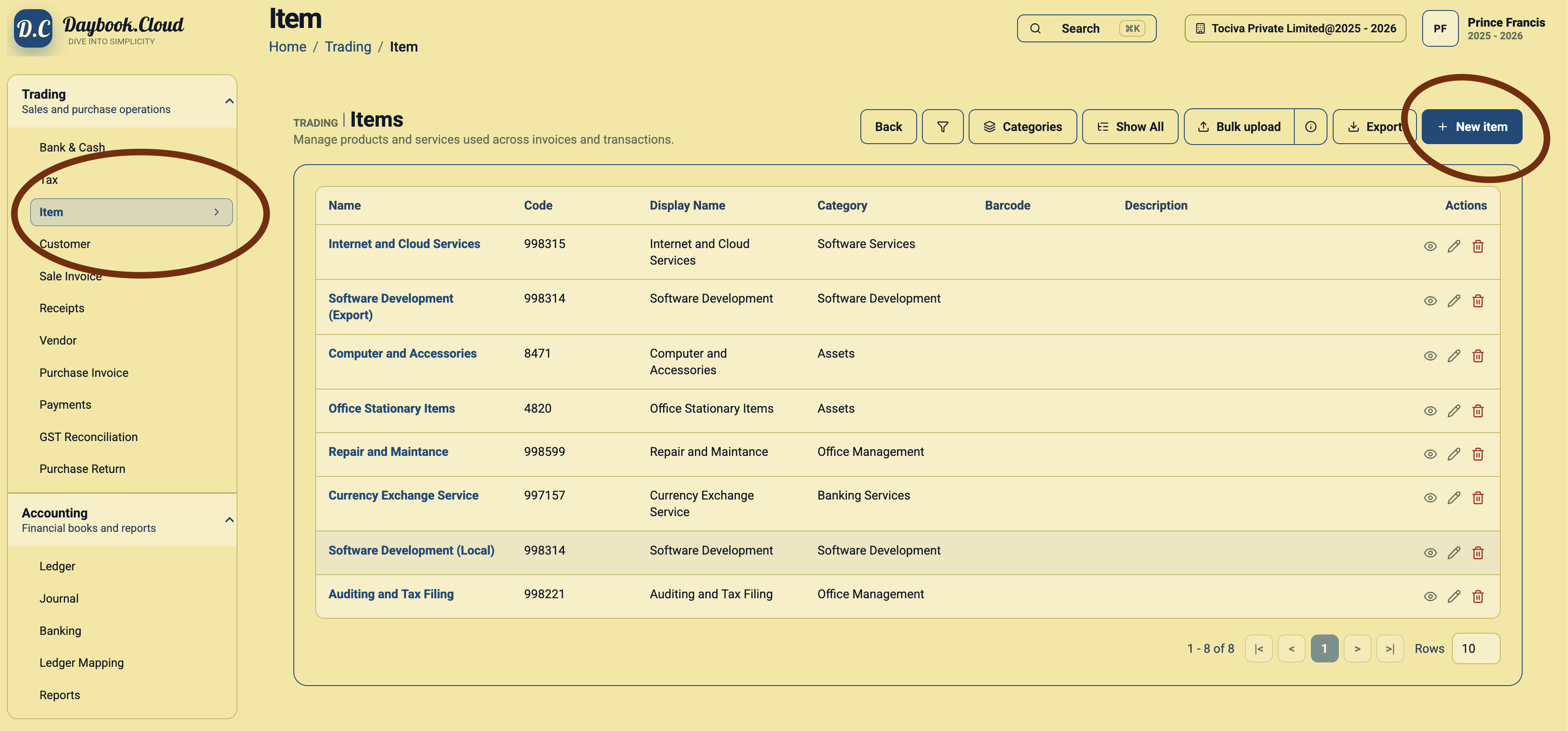
Task: Open Categories button
Action: tap(1022, 127)
